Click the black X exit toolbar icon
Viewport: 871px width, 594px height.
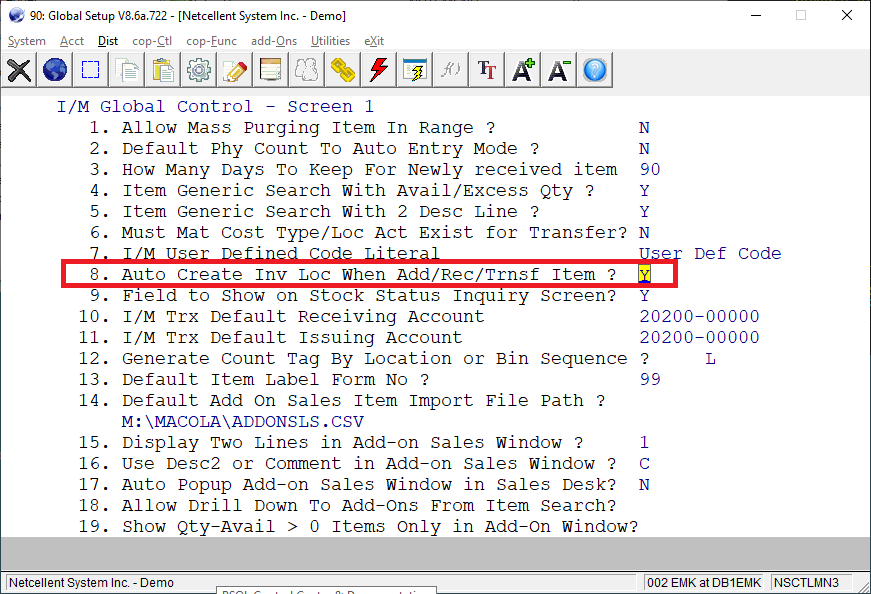pos(20,70)
